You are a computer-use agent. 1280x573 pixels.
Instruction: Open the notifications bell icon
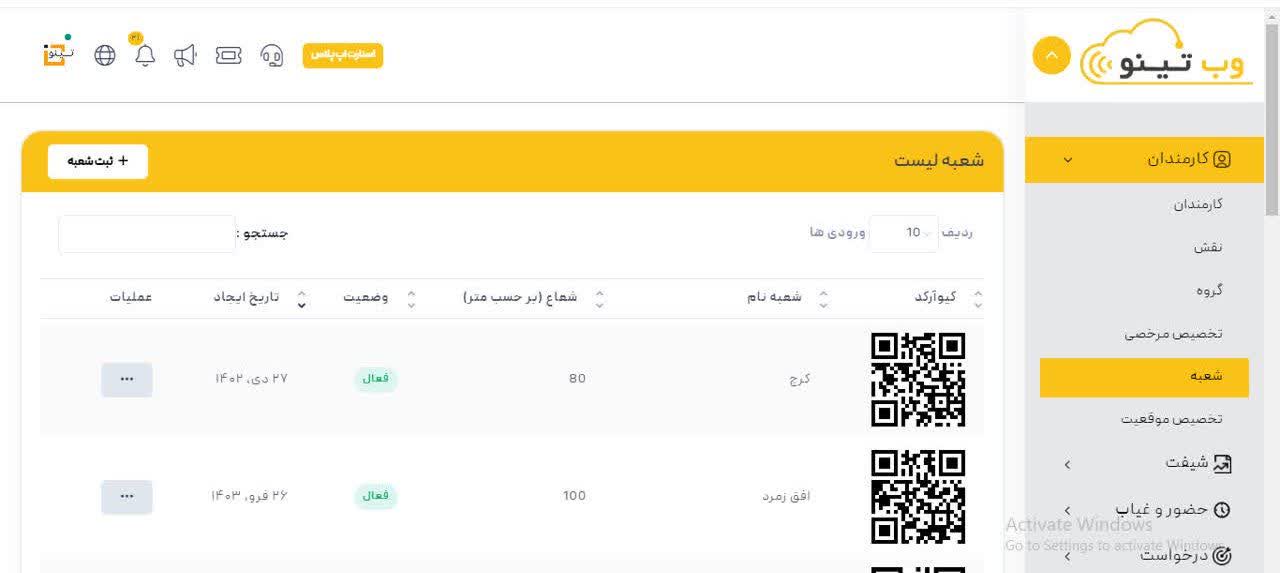click(x=145, y=55)
